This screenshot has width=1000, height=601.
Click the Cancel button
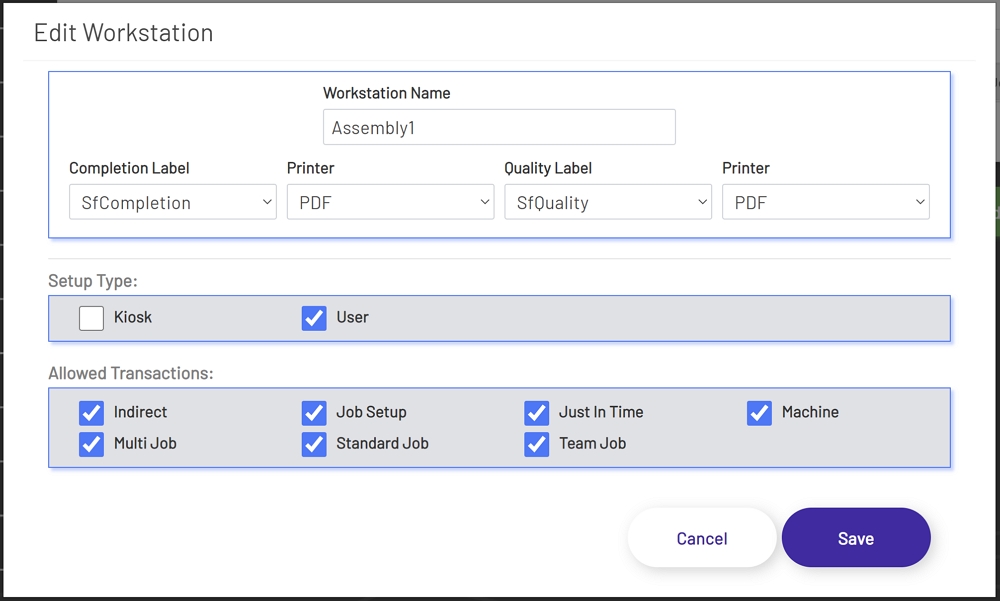click(x=701, y=538)
